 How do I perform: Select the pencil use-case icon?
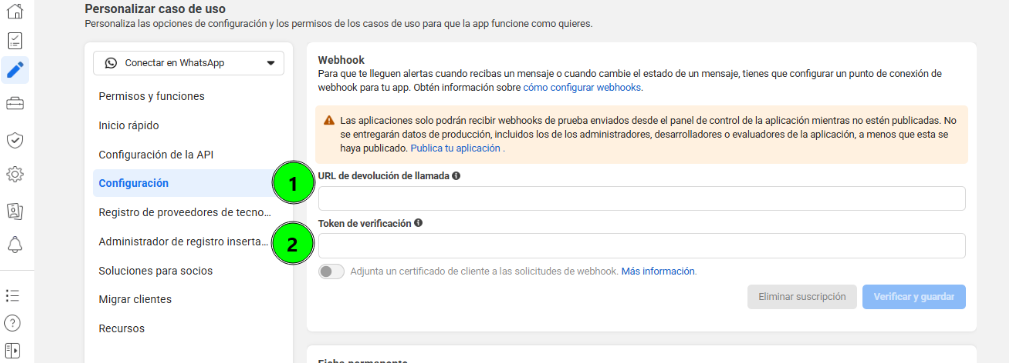(15, 70)
